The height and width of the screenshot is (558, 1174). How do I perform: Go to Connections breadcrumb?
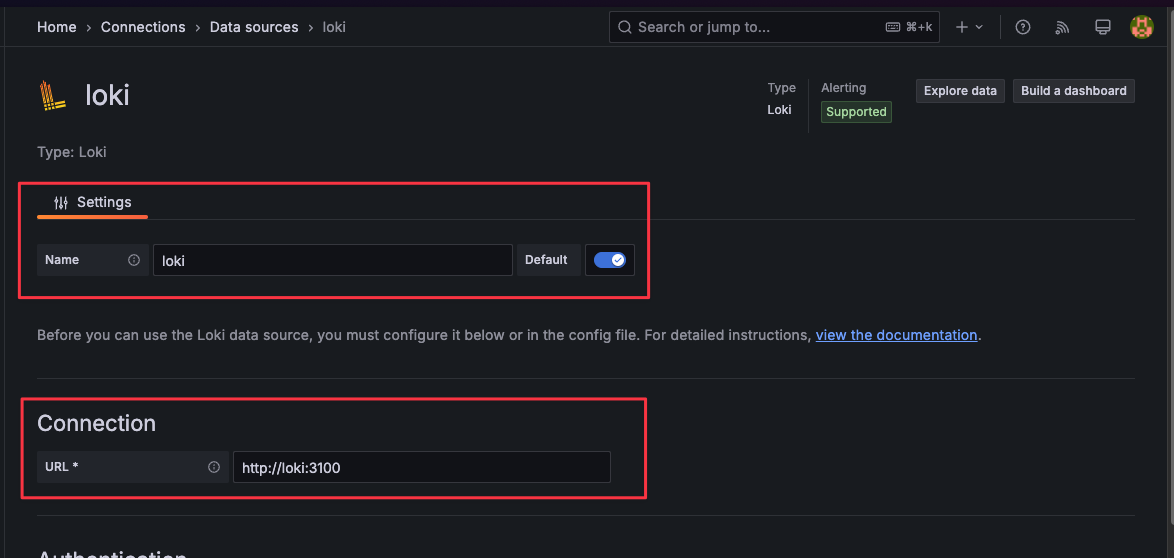(143, 27)
